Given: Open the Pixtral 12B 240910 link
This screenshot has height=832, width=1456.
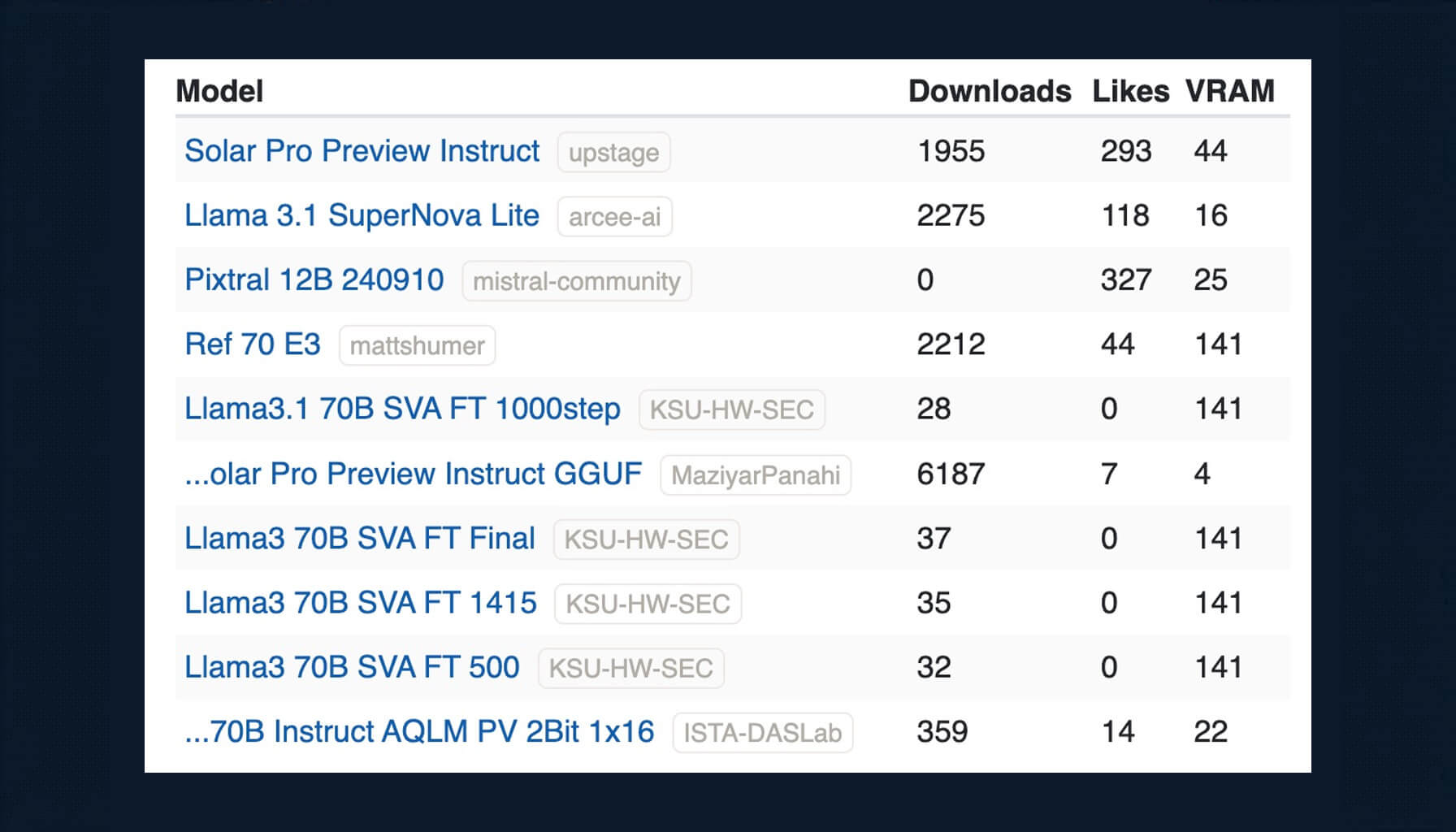Looking at the screenshot, I should click(314, 279).
